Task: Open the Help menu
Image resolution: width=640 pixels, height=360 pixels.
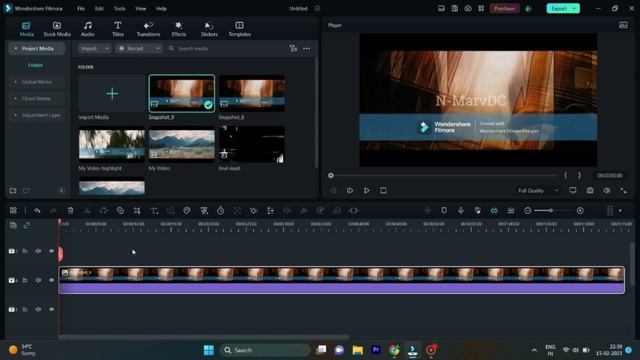Action: click(x=161, y=9)
